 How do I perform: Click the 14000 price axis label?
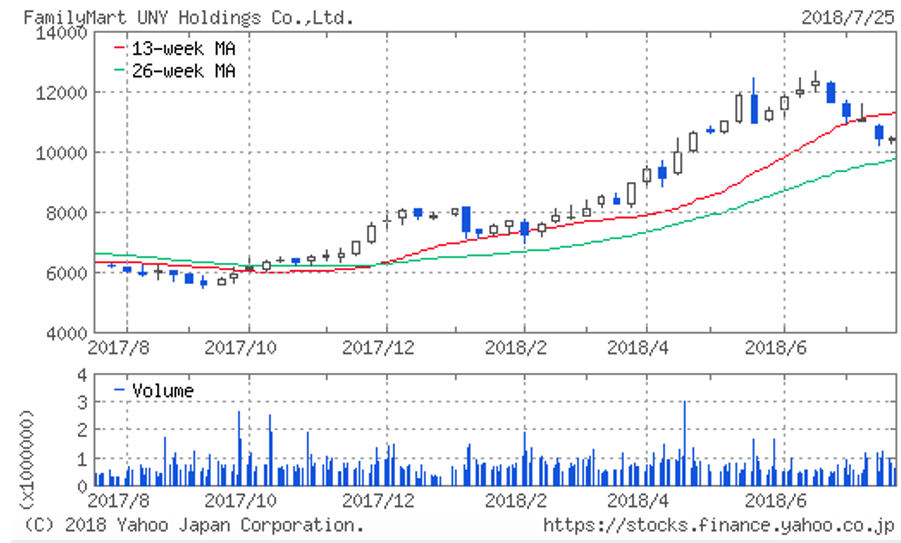point(66,33)
